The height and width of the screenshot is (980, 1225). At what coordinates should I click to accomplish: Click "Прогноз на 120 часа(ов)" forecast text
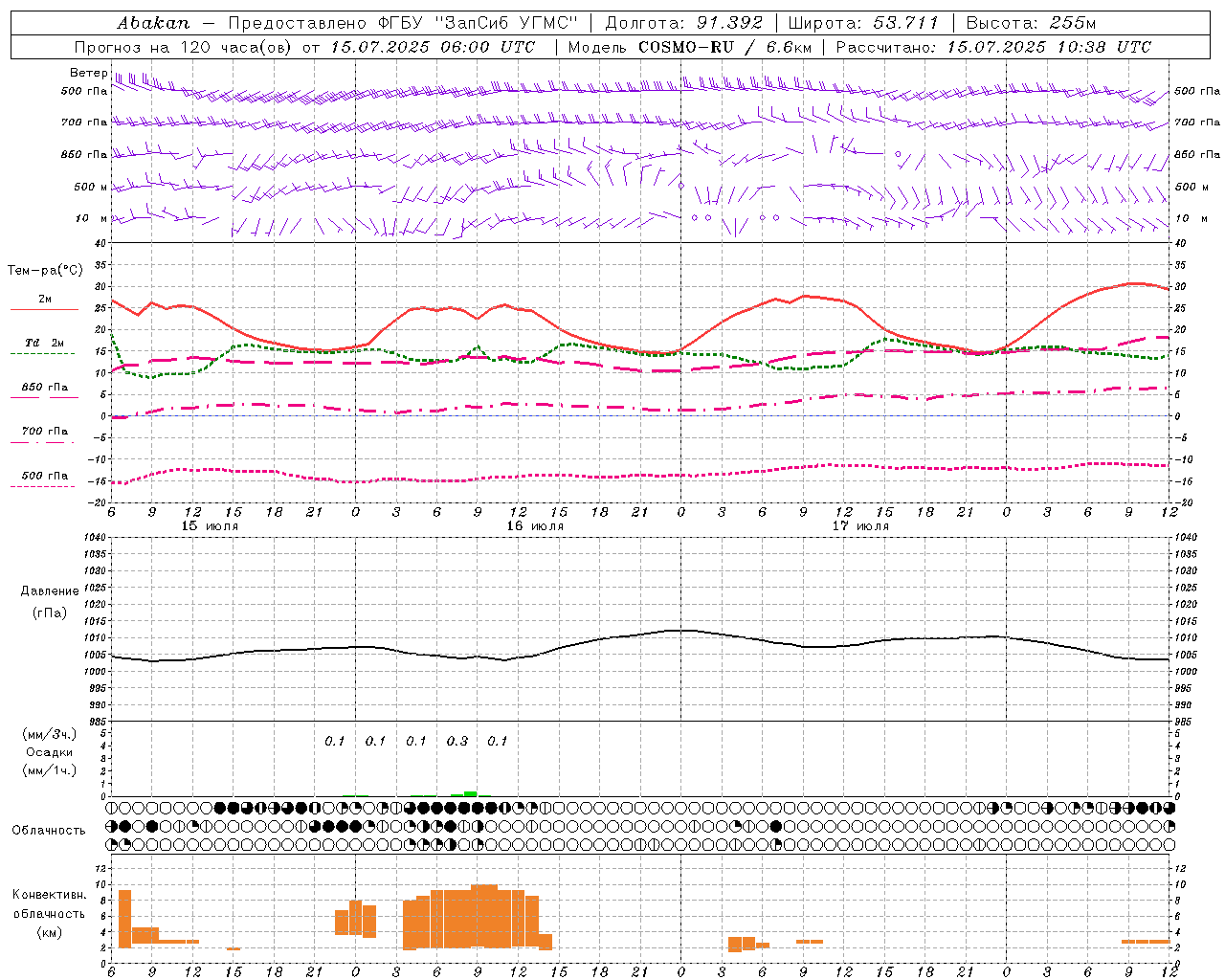pyautogui.click(x=186, y=47)
